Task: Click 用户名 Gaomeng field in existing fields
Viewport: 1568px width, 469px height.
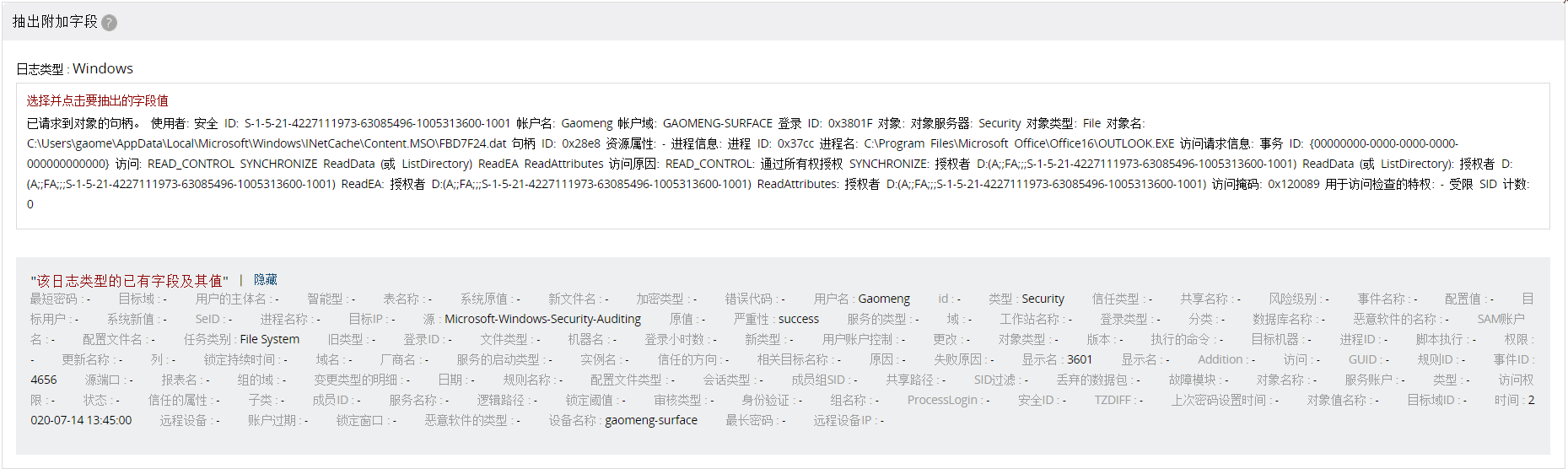Action: 861,299
